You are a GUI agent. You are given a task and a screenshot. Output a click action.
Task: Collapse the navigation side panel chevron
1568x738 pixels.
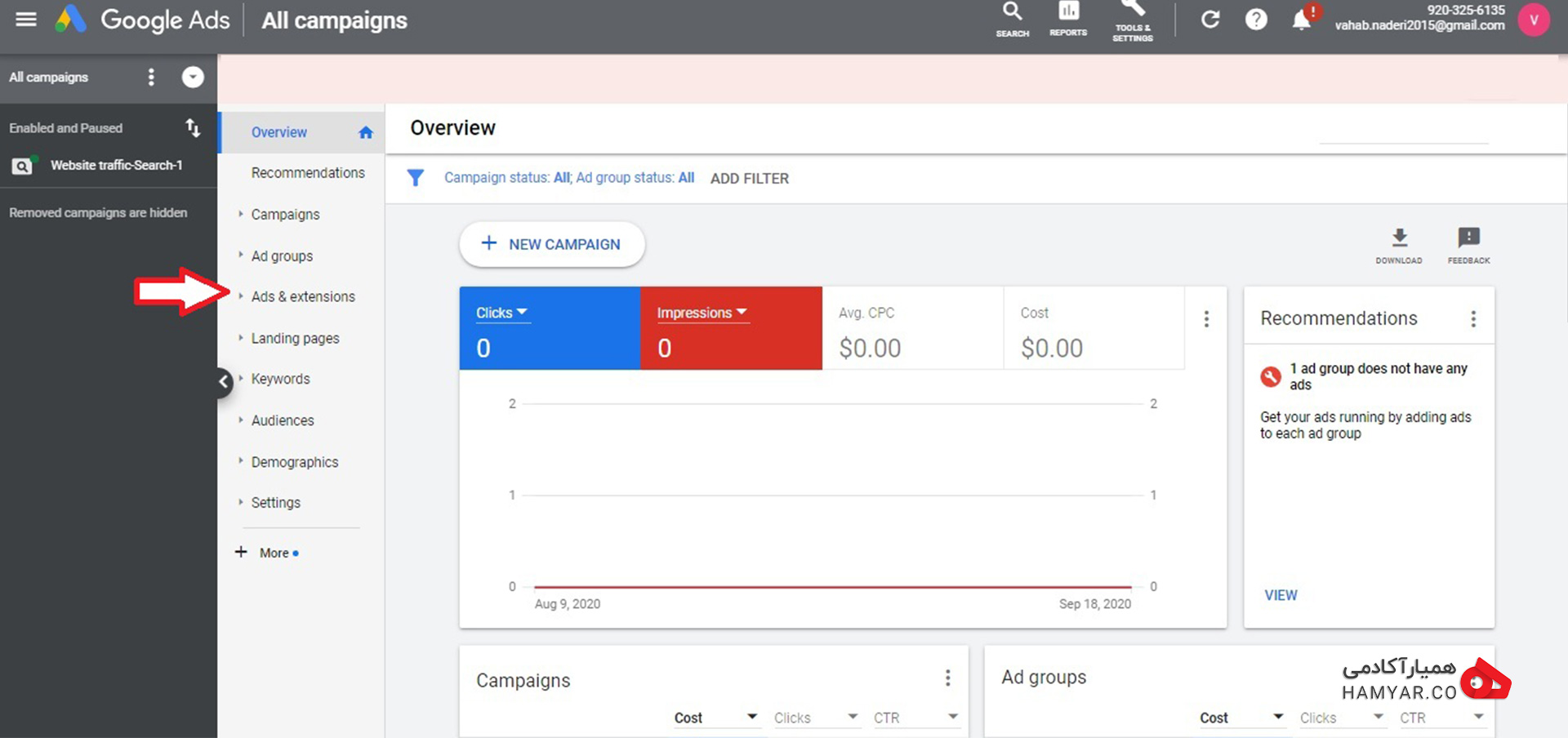point(224,381)
